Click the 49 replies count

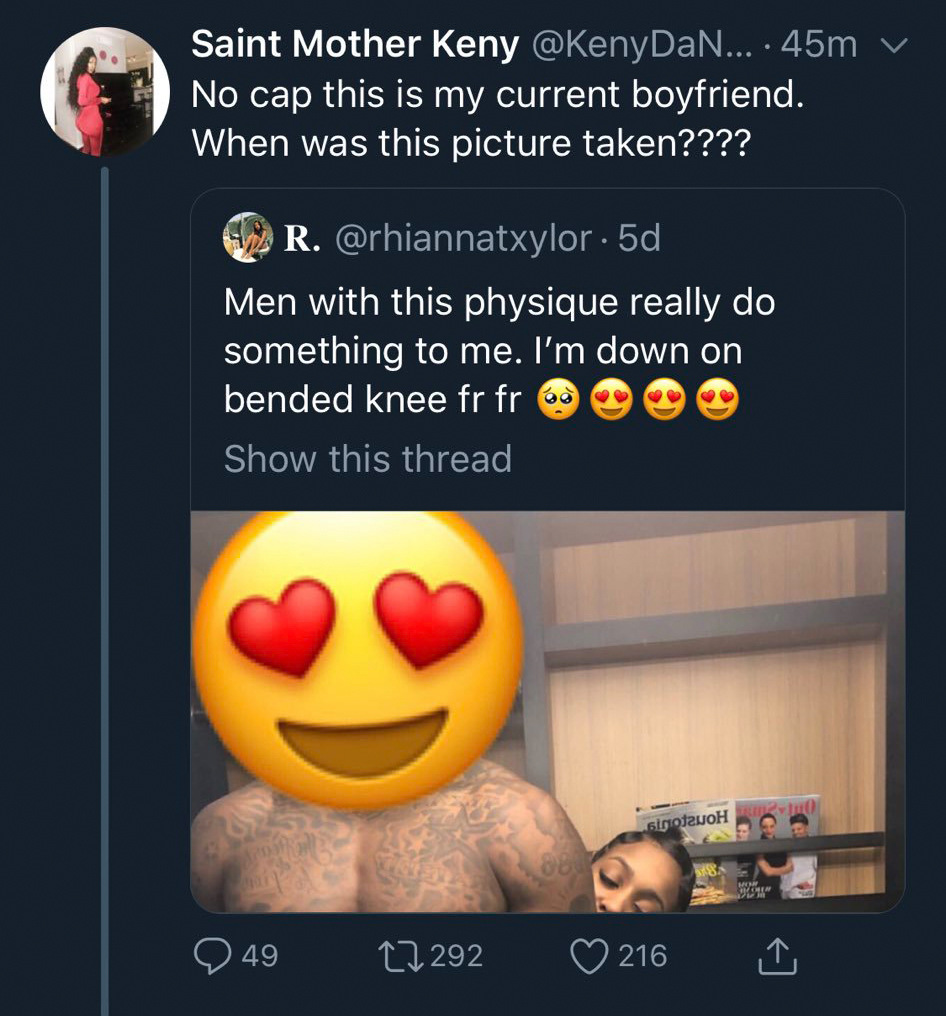(259, 956)
